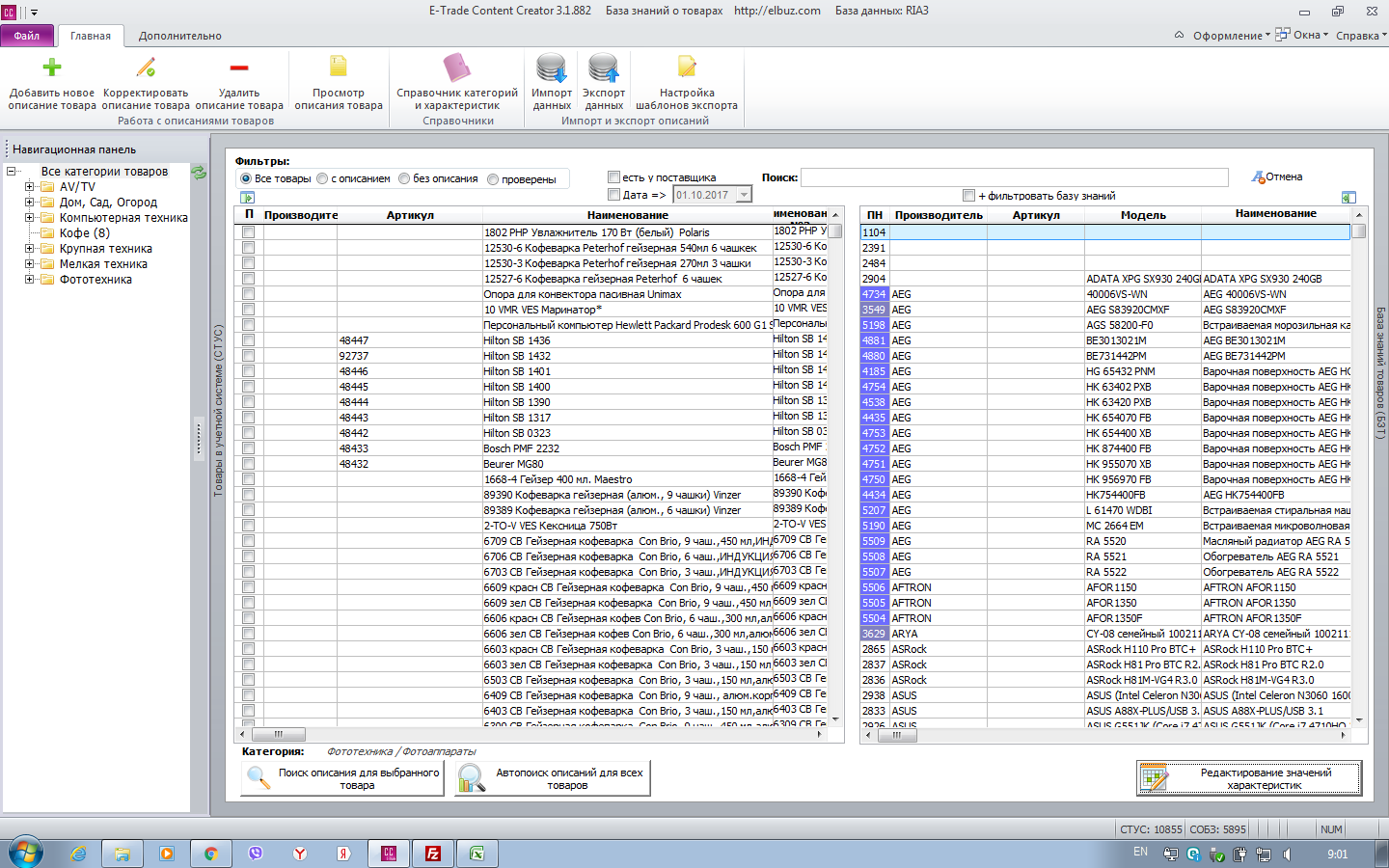
Task: Click the 'Отмена' cancel search button
Action: (x=1277, y=177)
